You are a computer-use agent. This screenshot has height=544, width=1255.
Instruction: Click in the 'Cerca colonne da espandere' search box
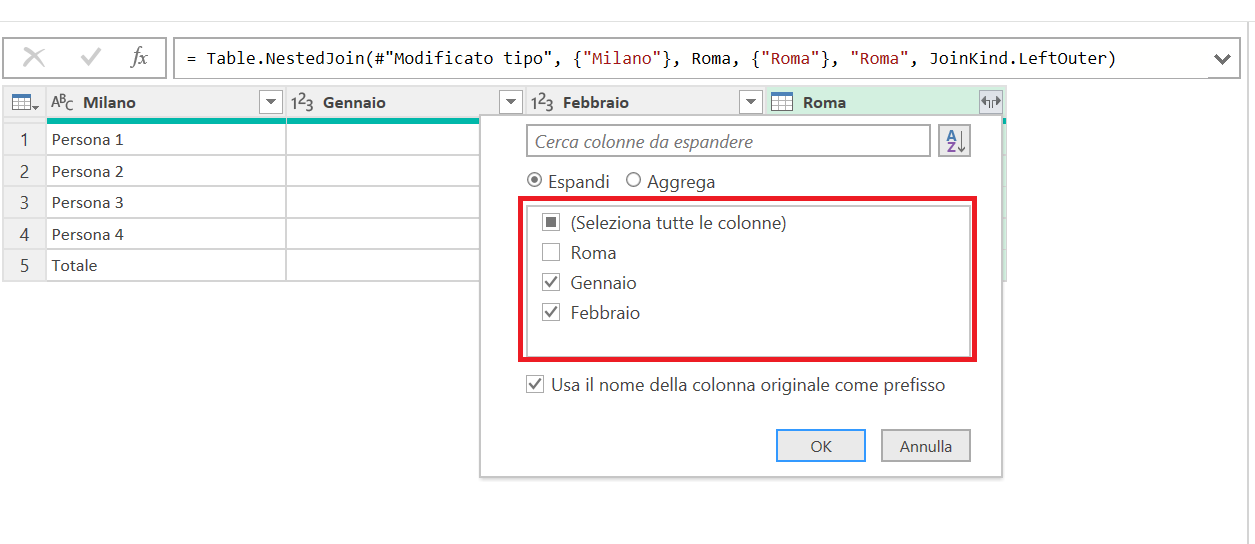point(728,142)
